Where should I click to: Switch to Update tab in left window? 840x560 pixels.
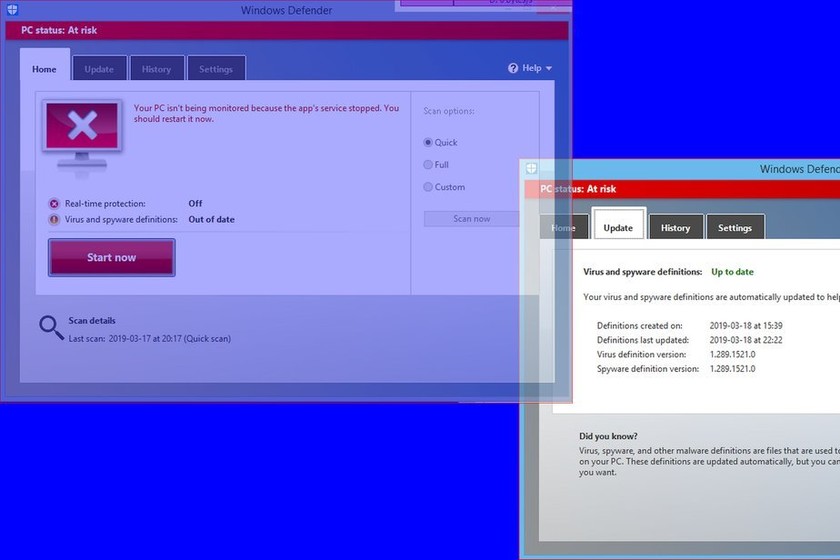click(99, 69)
